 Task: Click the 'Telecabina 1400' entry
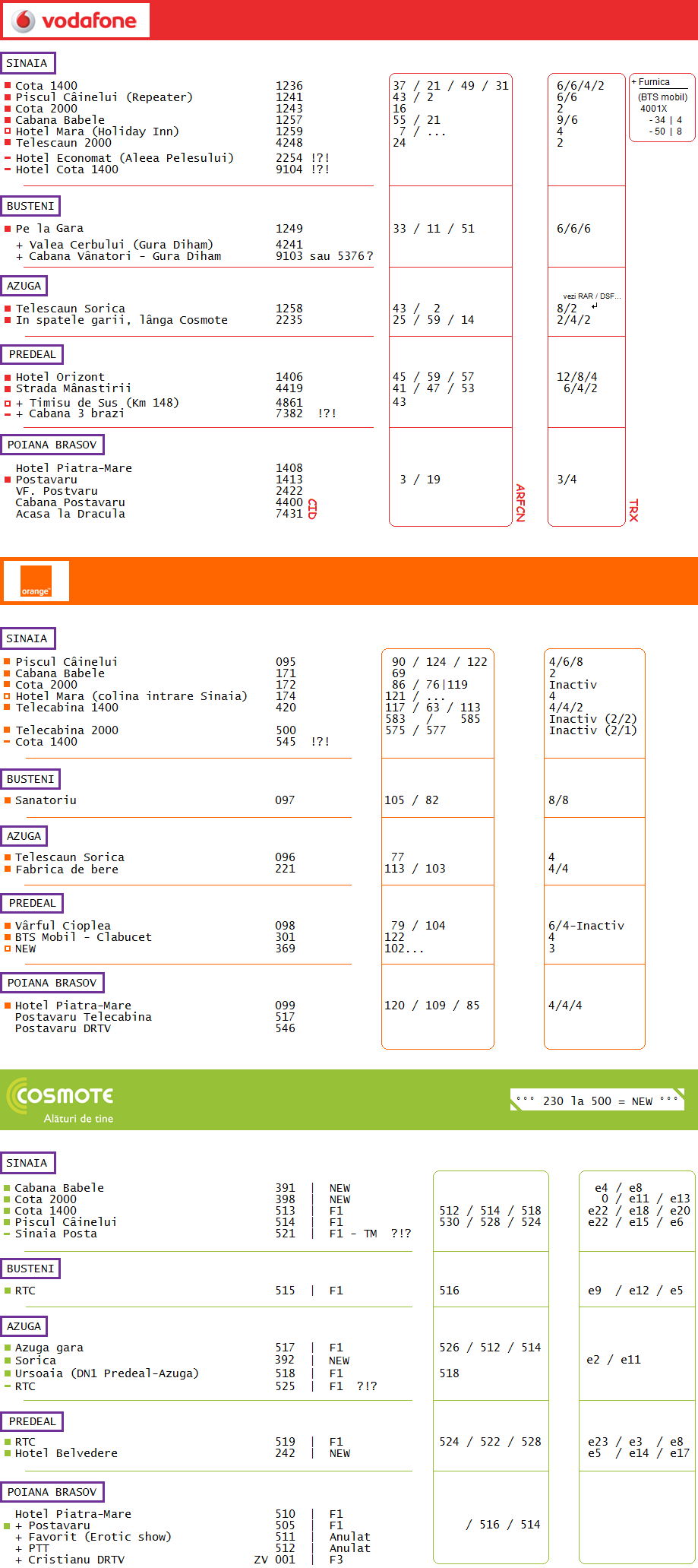click(x=67, y=708)
